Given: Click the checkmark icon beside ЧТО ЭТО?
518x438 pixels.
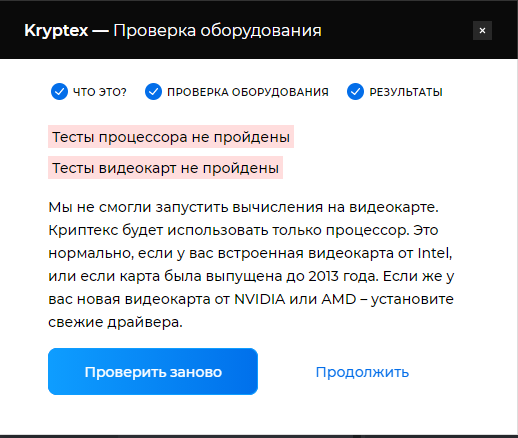Looking at the screenshot, I should click(x=59, y=91).
